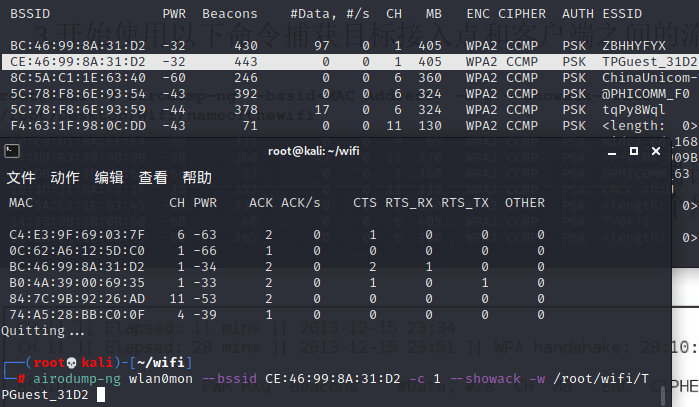This screenshot has width=699, height=407.
Task: Click the BSSID column header
Action: [30, 14]
